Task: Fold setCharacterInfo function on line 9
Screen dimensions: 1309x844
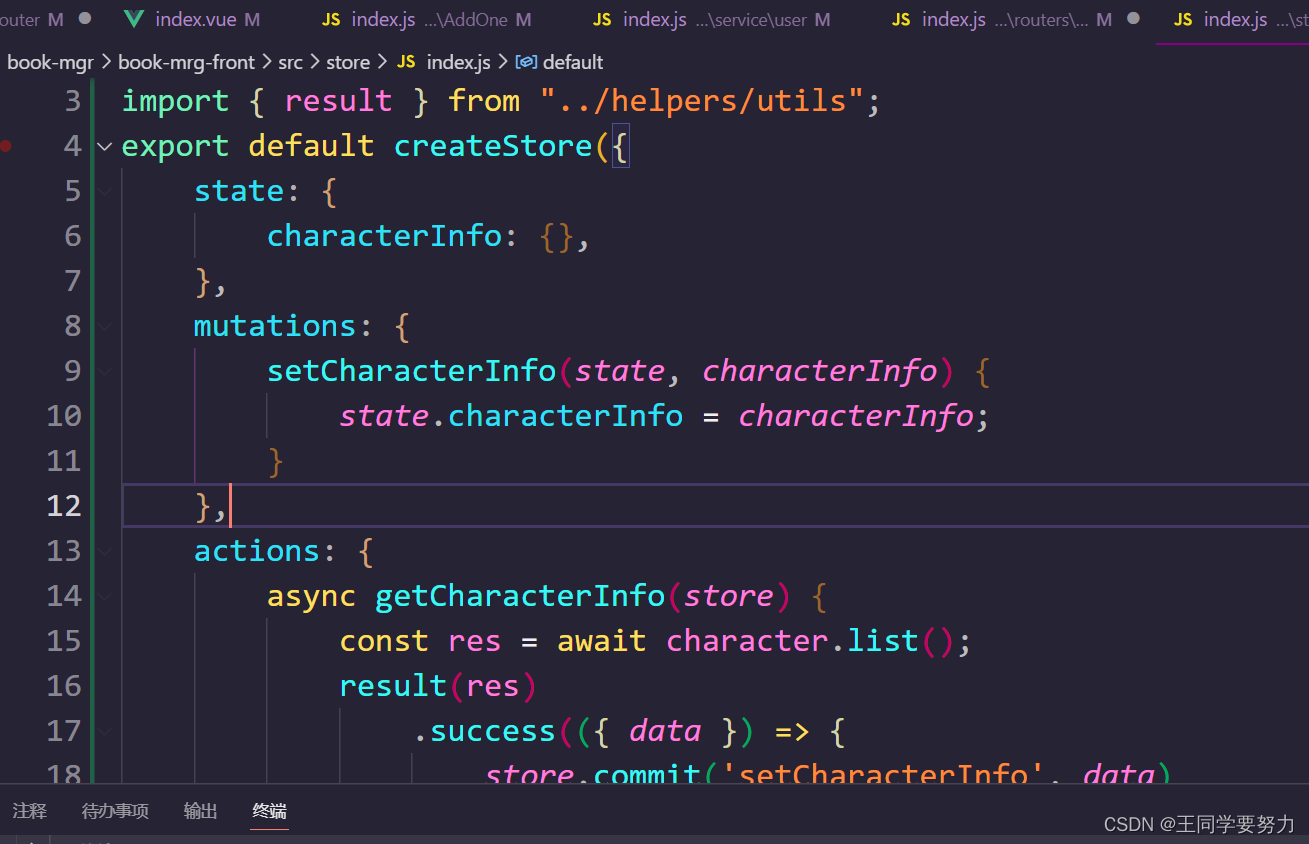Action: tap(104, 371)
